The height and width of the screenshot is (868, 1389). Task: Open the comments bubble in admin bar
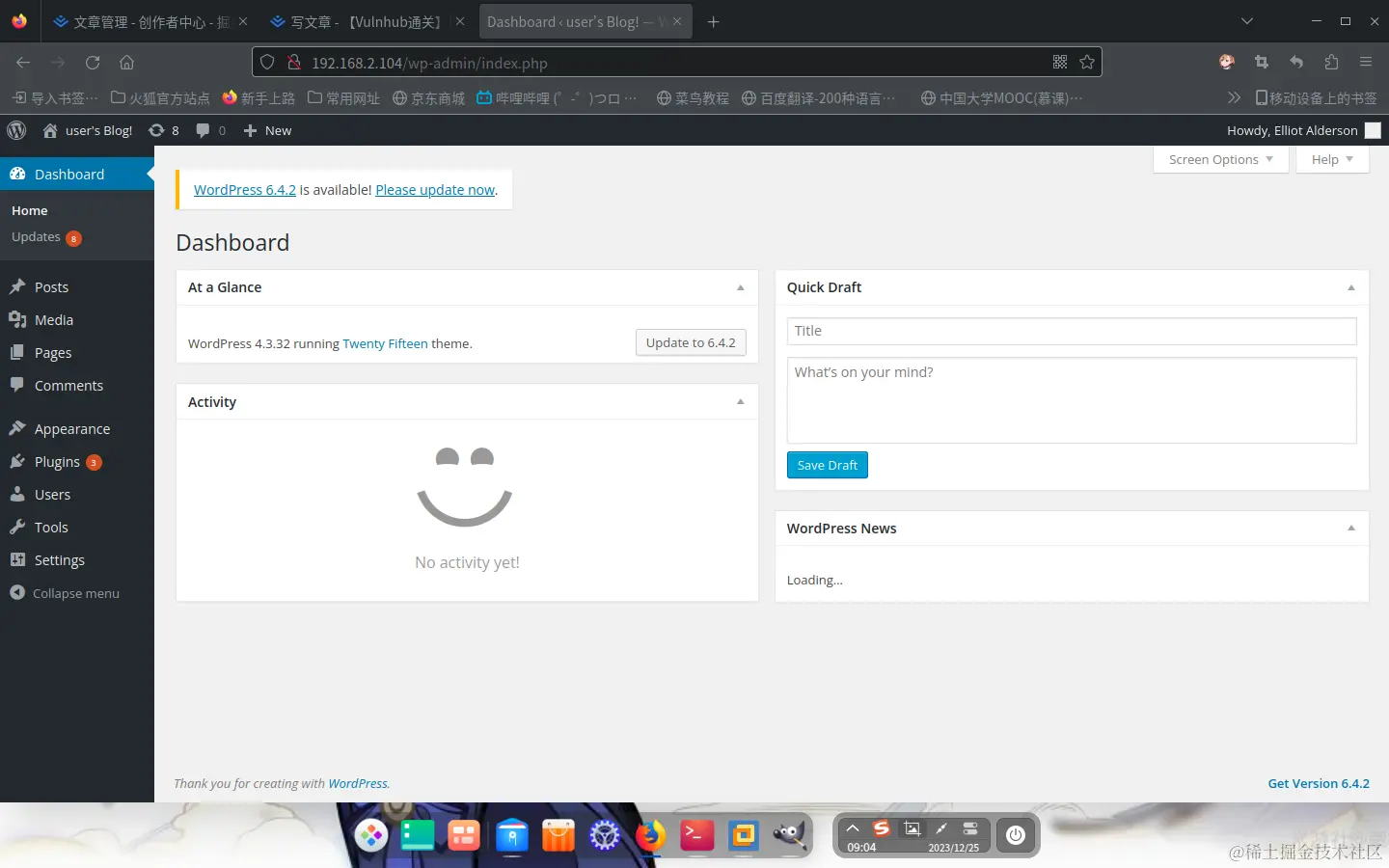tap(211, 130)
